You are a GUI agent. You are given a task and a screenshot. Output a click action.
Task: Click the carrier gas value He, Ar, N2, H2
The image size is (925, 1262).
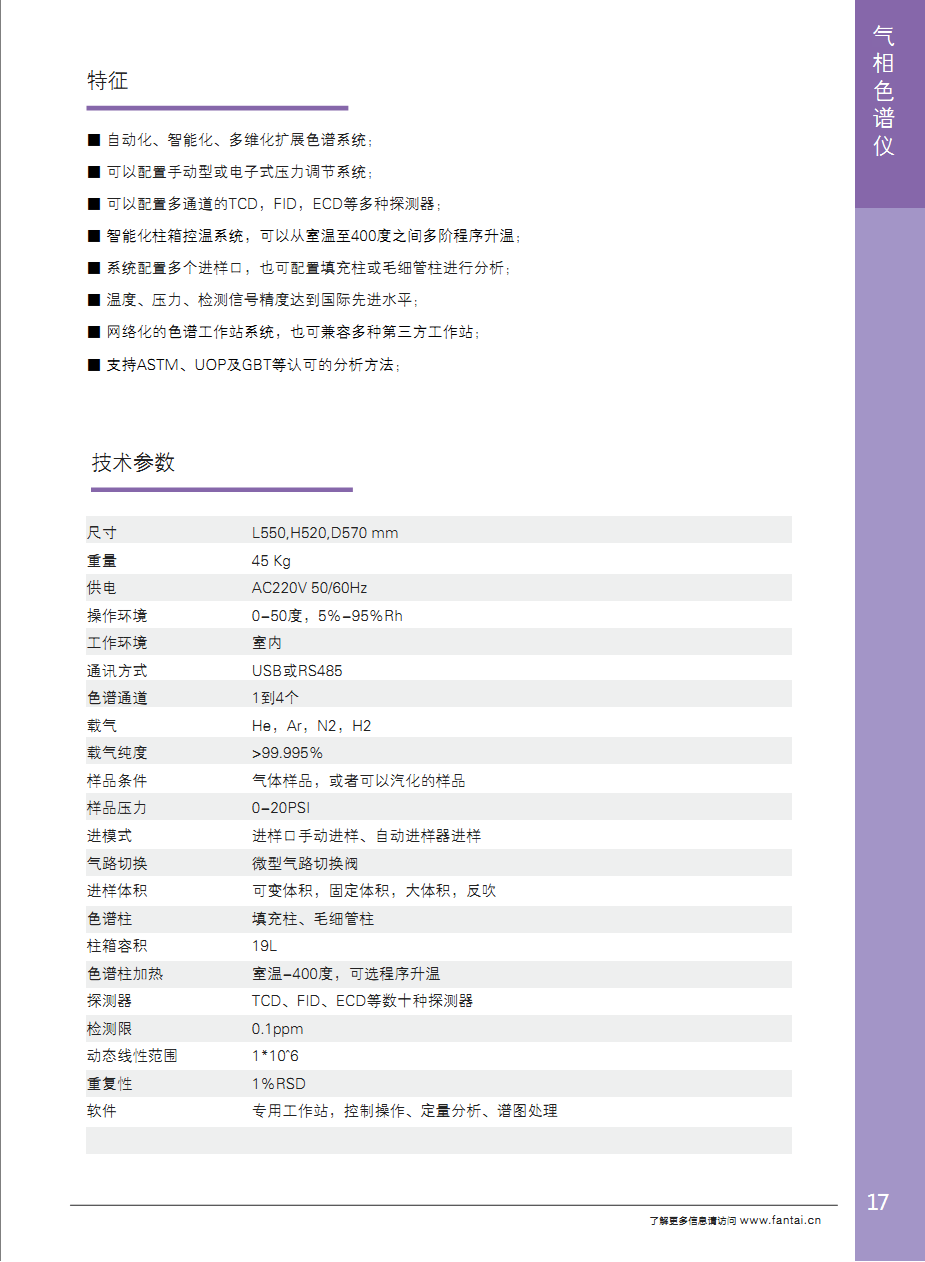tap(311, 726)
